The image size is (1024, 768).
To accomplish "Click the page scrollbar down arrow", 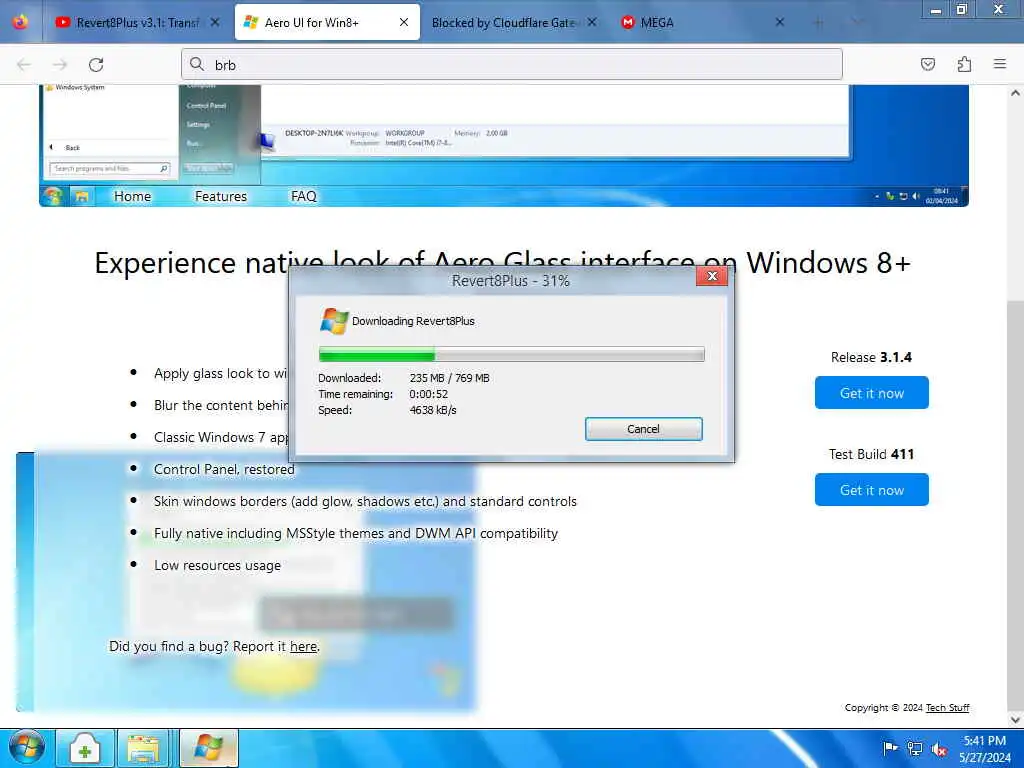I will [x=1016, y=719].
